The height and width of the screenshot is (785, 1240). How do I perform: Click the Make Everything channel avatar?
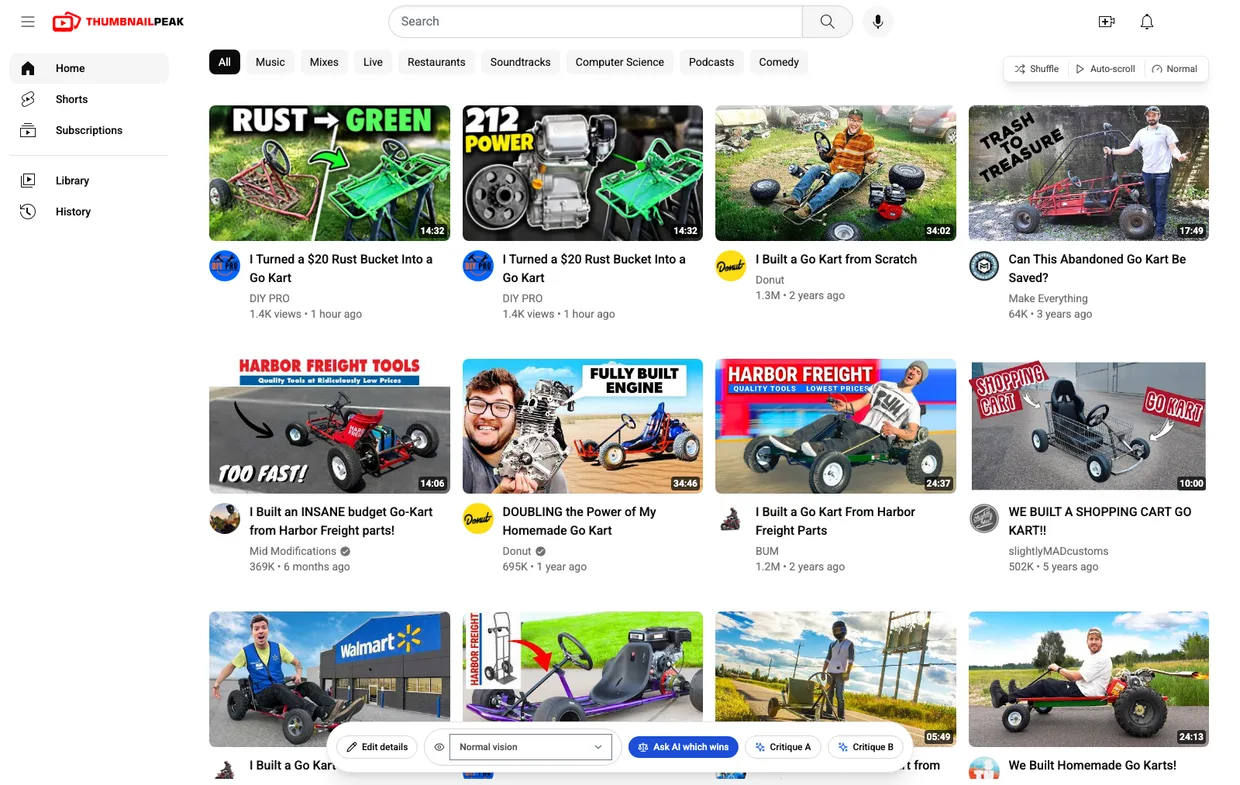point(984,266)
